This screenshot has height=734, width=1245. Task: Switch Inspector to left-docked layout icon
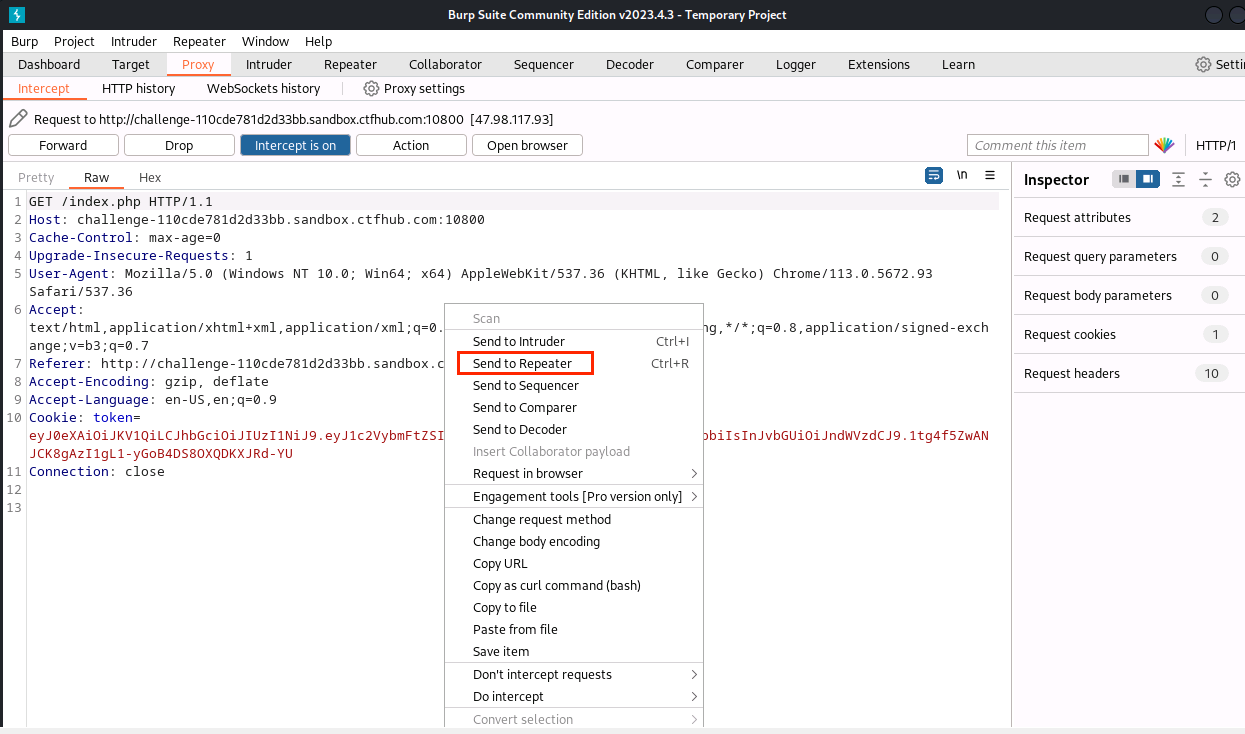[1124, 179]
